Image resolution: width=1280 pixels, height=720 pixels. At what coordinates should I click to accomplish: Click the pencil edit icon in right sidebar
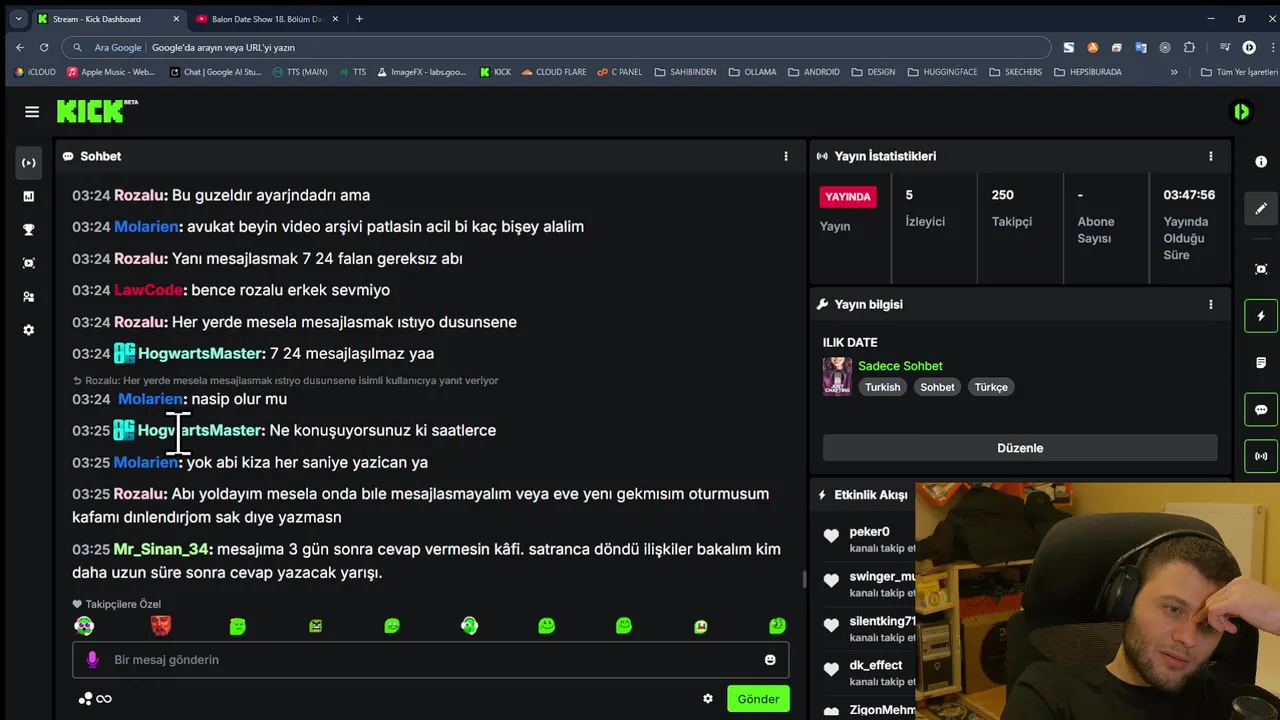point(1261,209)
